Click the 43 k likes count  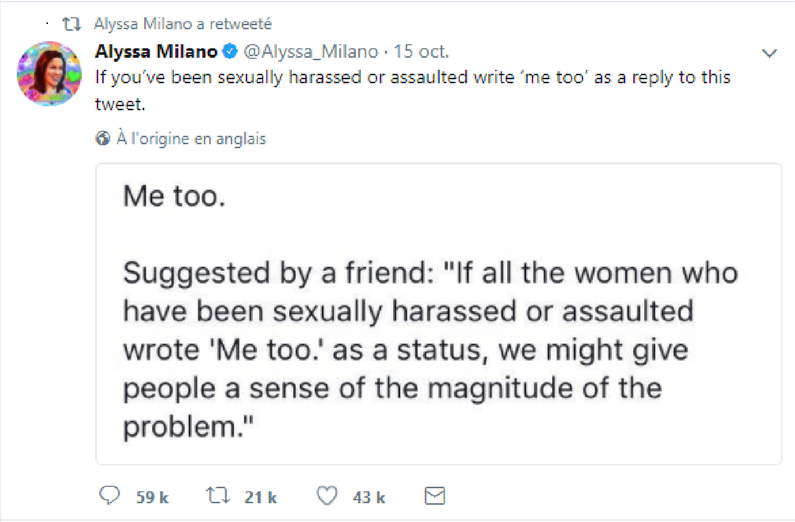(369, 497)
